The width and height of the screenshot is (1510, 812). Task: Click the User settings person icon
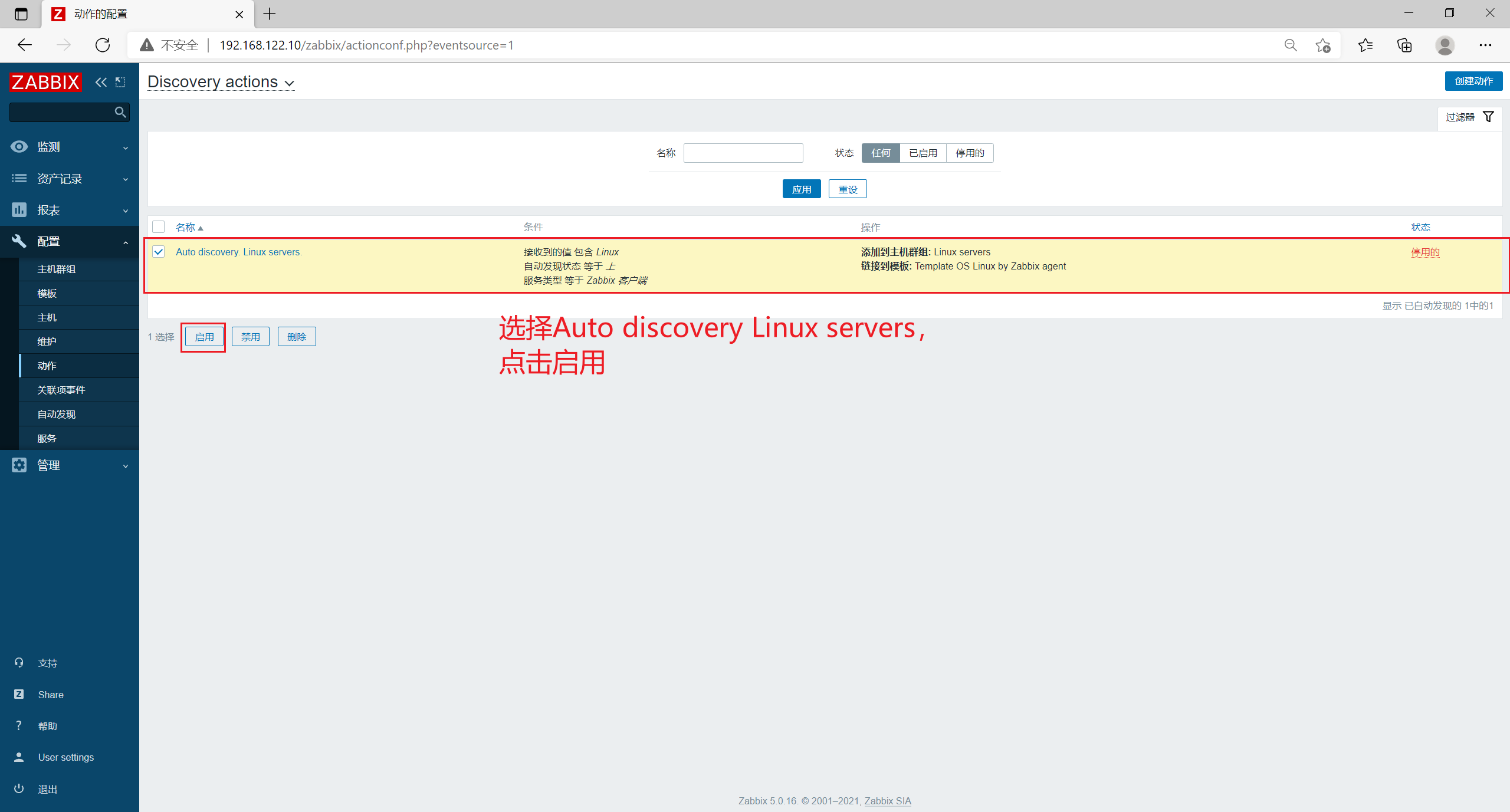coord(19,757)
